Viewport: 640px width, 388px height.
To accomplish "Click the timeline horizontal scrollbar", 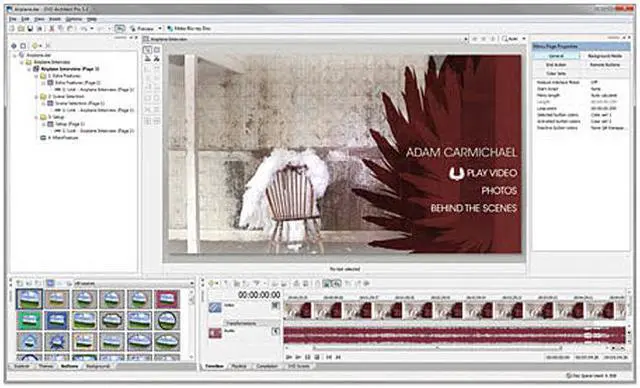I will 437,348.
